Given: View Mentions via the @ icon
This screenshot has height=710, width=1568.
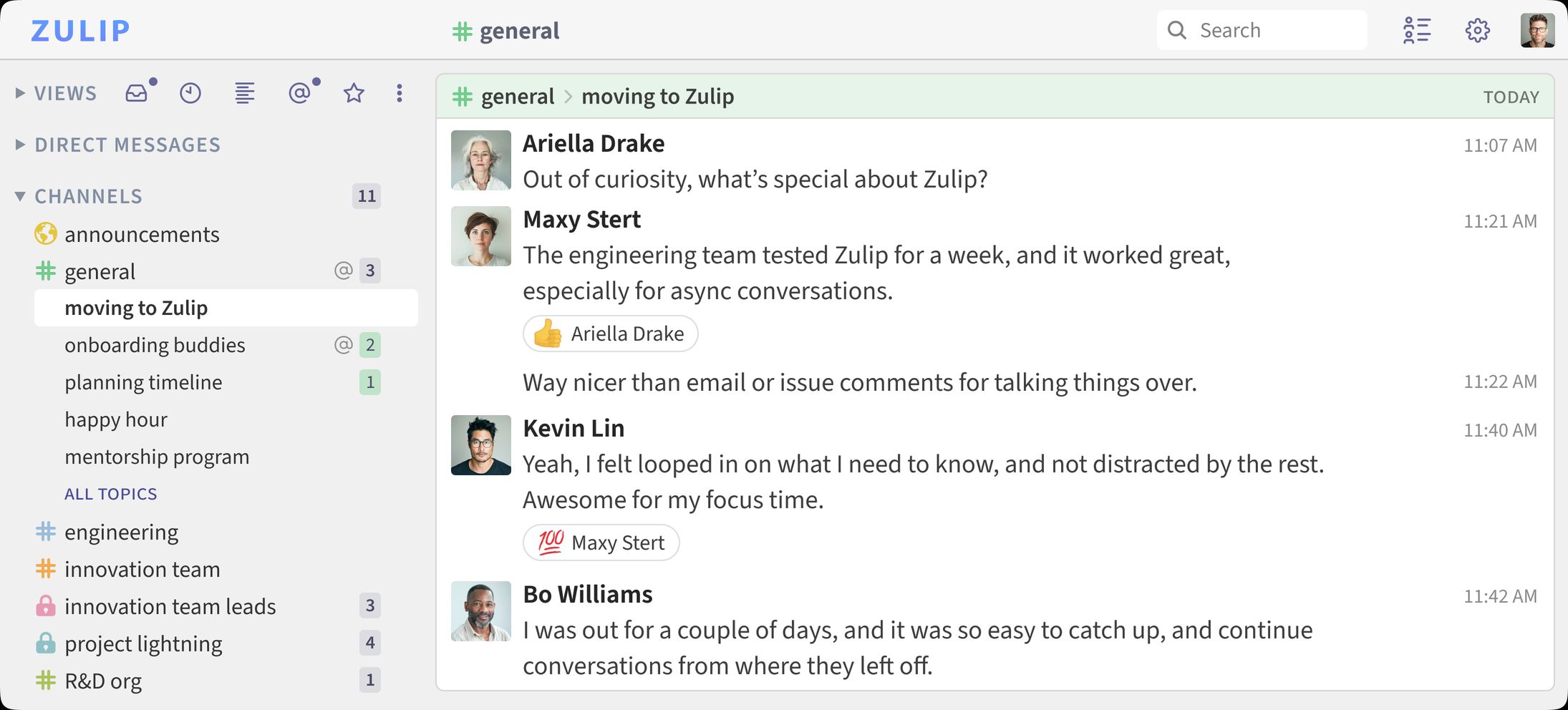Looking at the screenshot, I should pos(300,92).
